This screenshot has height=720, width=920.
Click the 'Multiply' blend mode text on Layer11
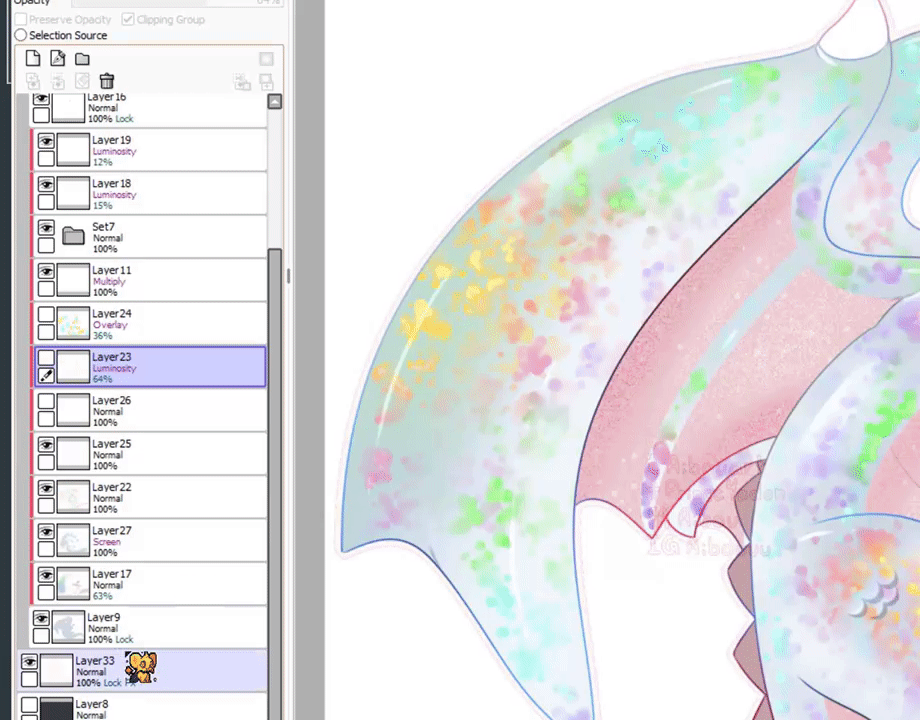[109, 281]
